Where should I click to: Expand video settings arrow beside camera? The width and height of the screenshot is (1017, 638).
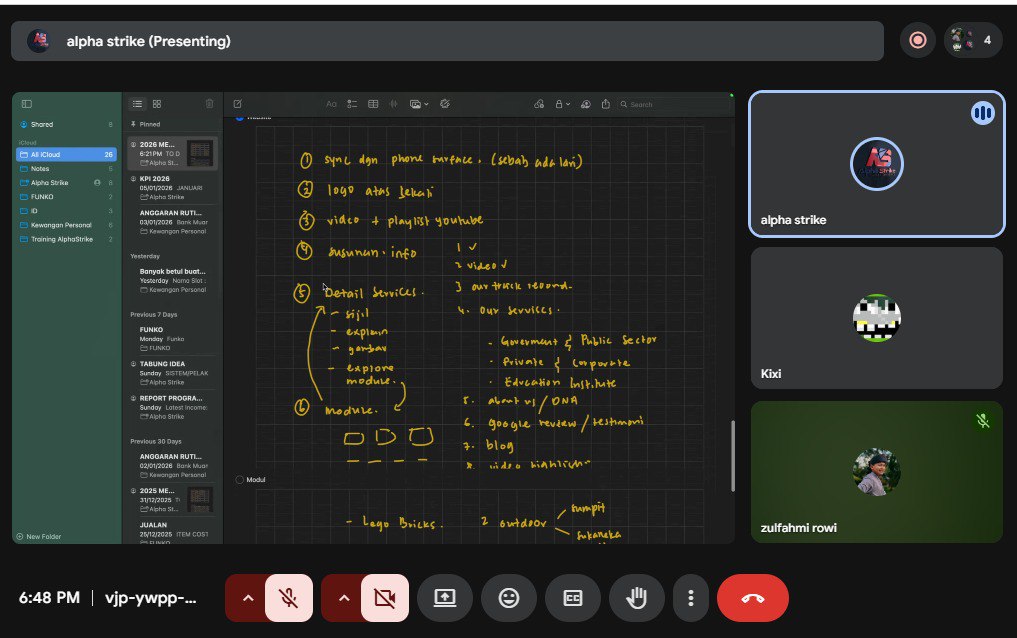344,598
